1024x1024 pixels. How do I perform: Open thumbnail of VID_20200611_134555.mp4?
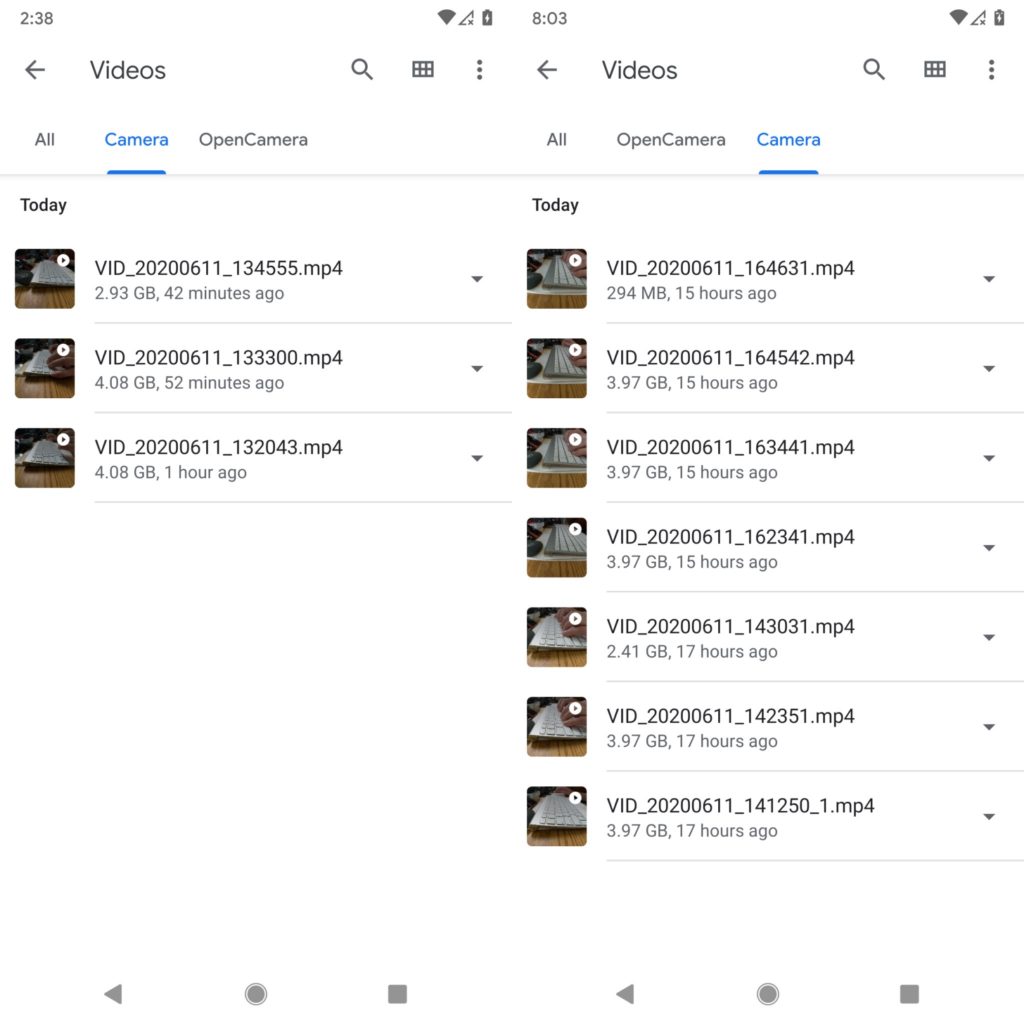(44, 278)
